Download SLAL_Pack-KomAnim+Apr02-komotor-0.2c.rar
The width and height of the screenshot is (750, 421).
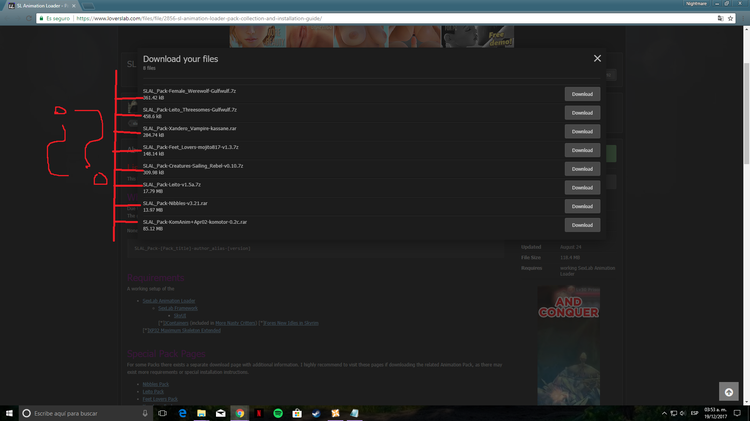click(x=582, y=225)
